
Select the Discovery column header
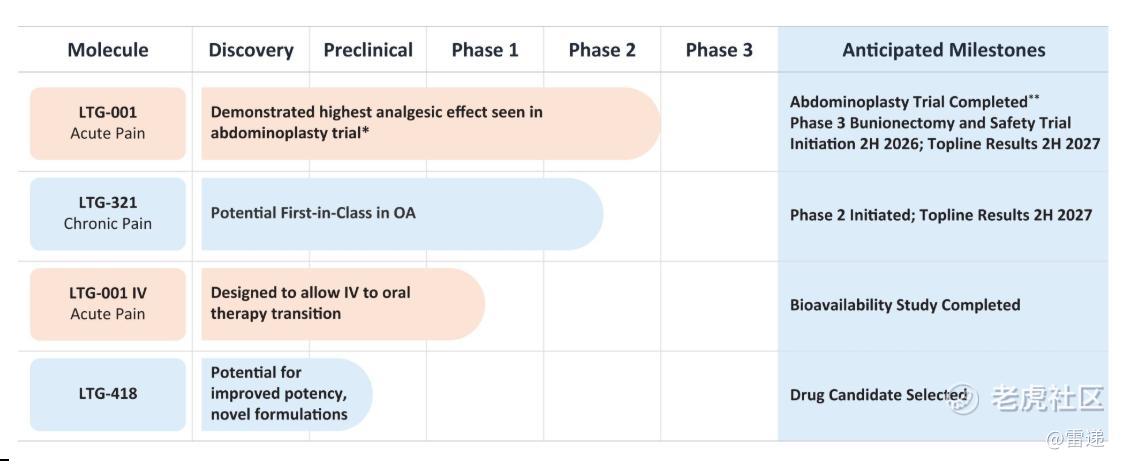pos(251,50)
